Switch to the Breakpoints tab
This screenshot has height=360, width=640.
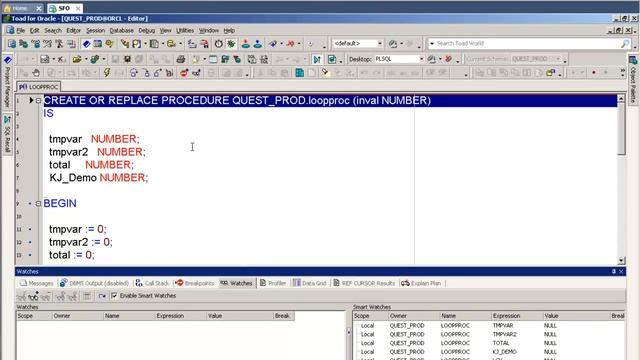(x=194, y=283)
